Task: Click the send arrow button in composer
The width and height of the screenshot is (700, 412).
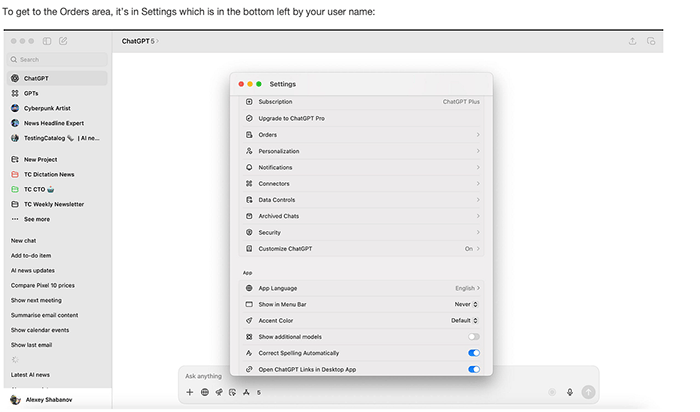Action: coord(588,392)
